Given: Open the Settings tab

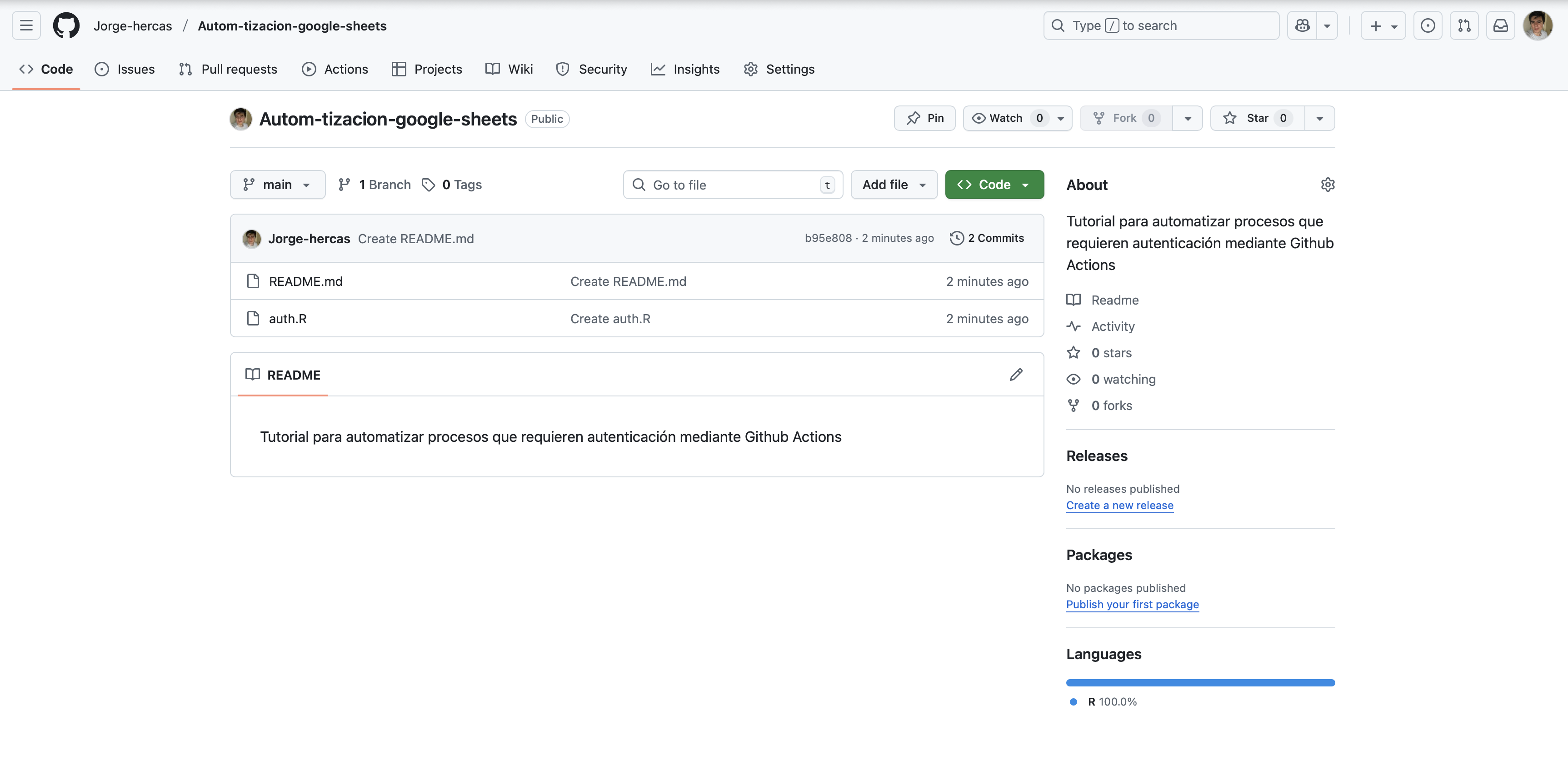Looking at the screenshot, I should coord(779,69).
